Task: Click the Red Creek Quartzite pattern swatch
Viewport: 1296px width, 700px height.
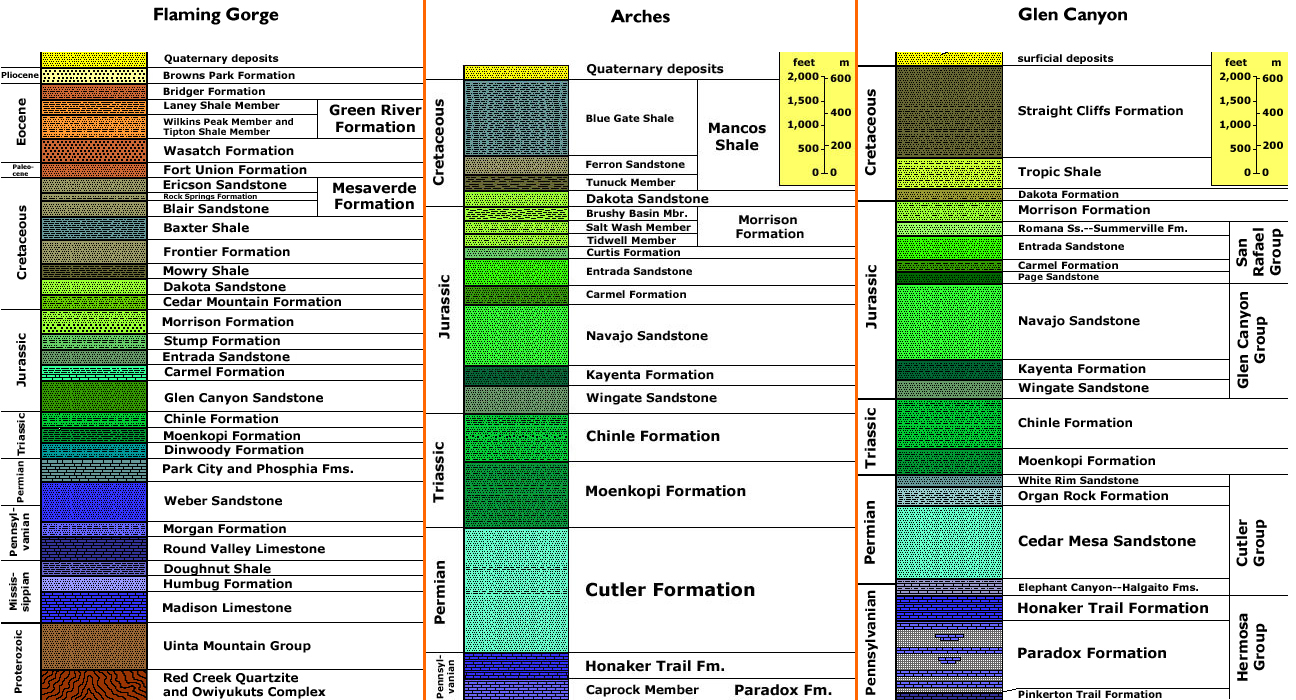Action: 93,685
